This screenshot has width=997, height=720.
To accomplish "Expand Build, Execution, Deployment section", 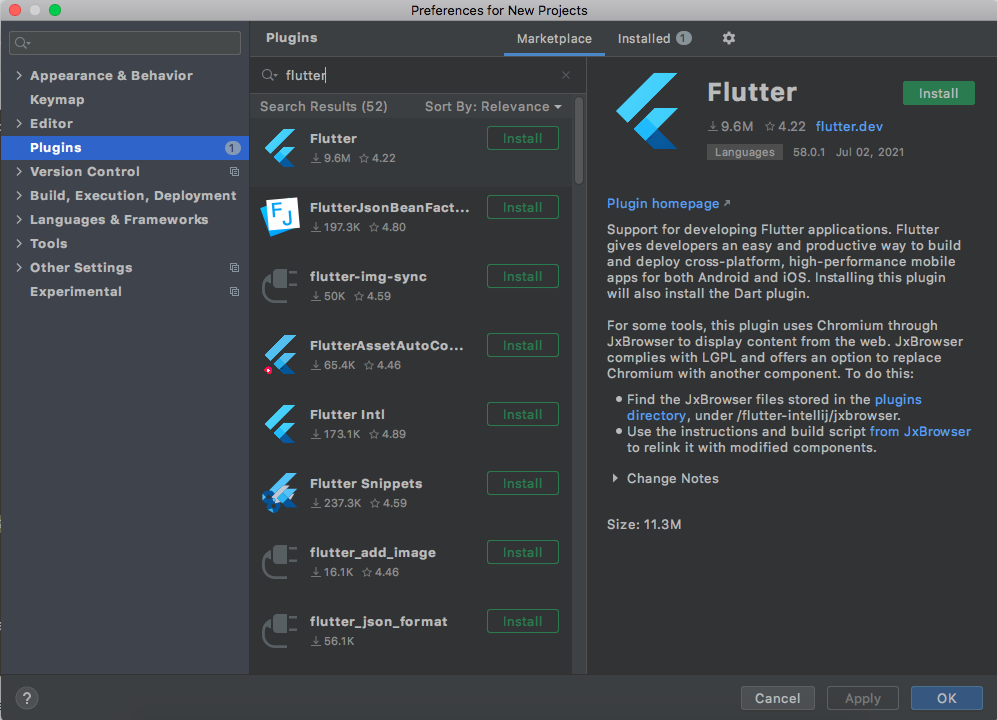I will (19, 195).
